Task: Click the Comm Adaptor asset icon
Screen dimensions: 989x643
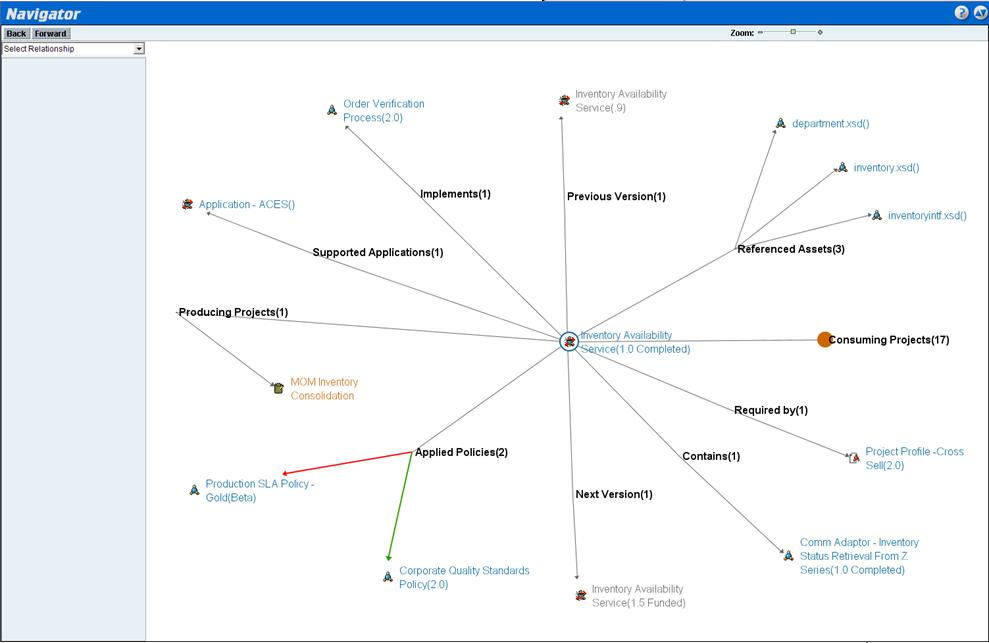Action: tap(788, 555)
